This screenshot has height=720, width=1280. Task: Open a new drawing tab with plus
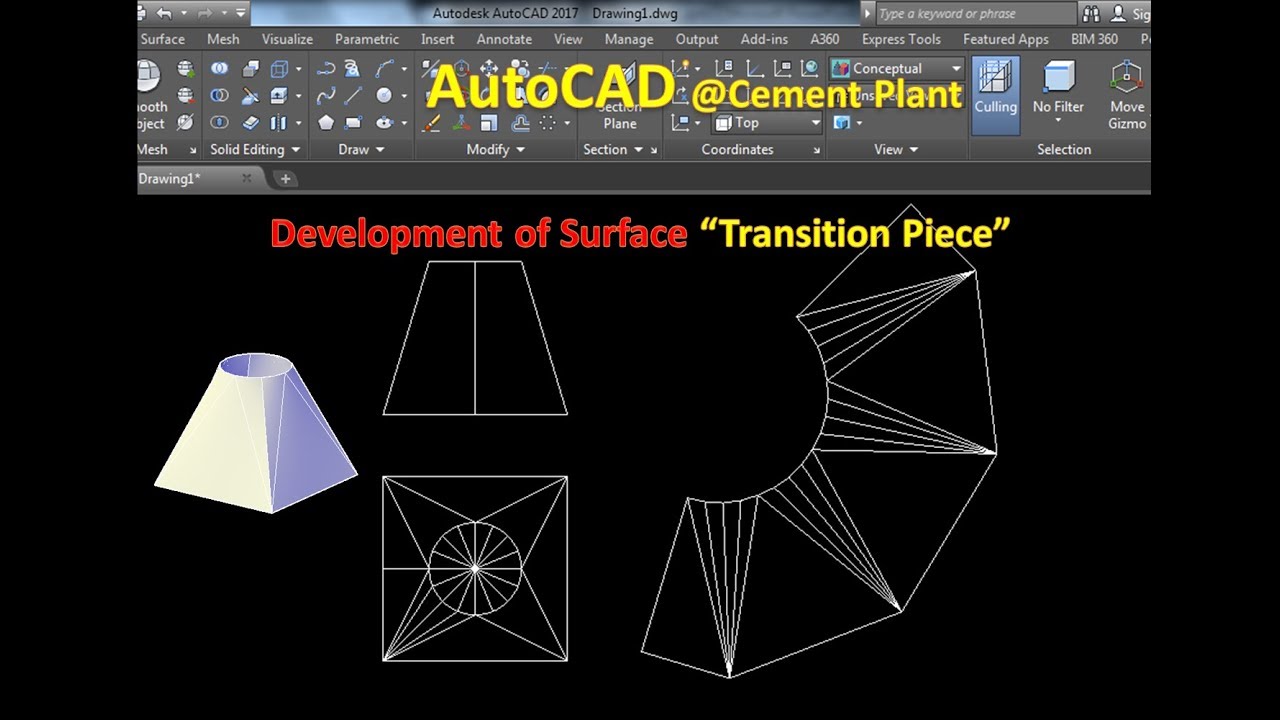coord(285,179)
